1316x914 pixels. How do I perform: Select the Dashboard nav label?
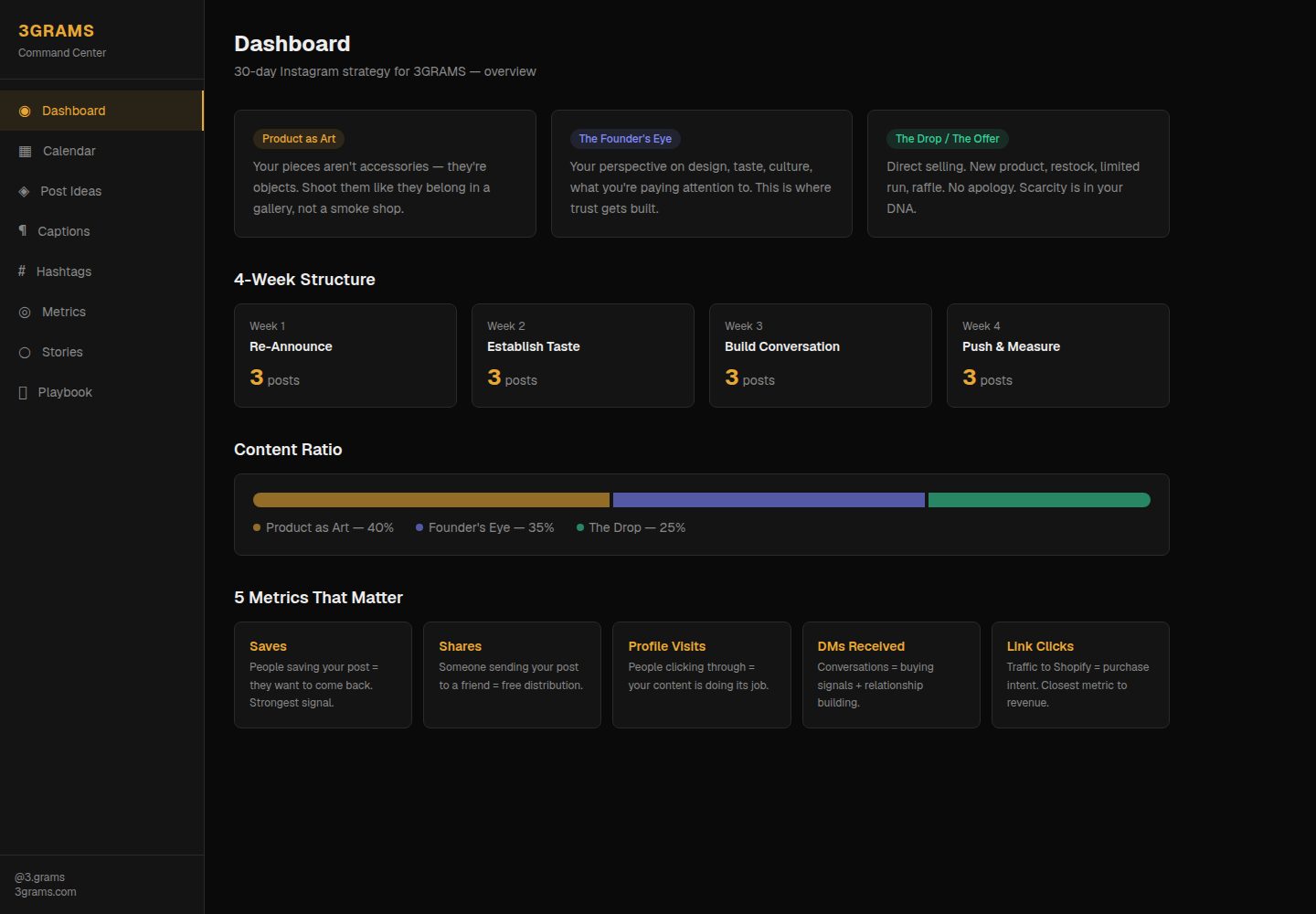[x=74, y=111]
